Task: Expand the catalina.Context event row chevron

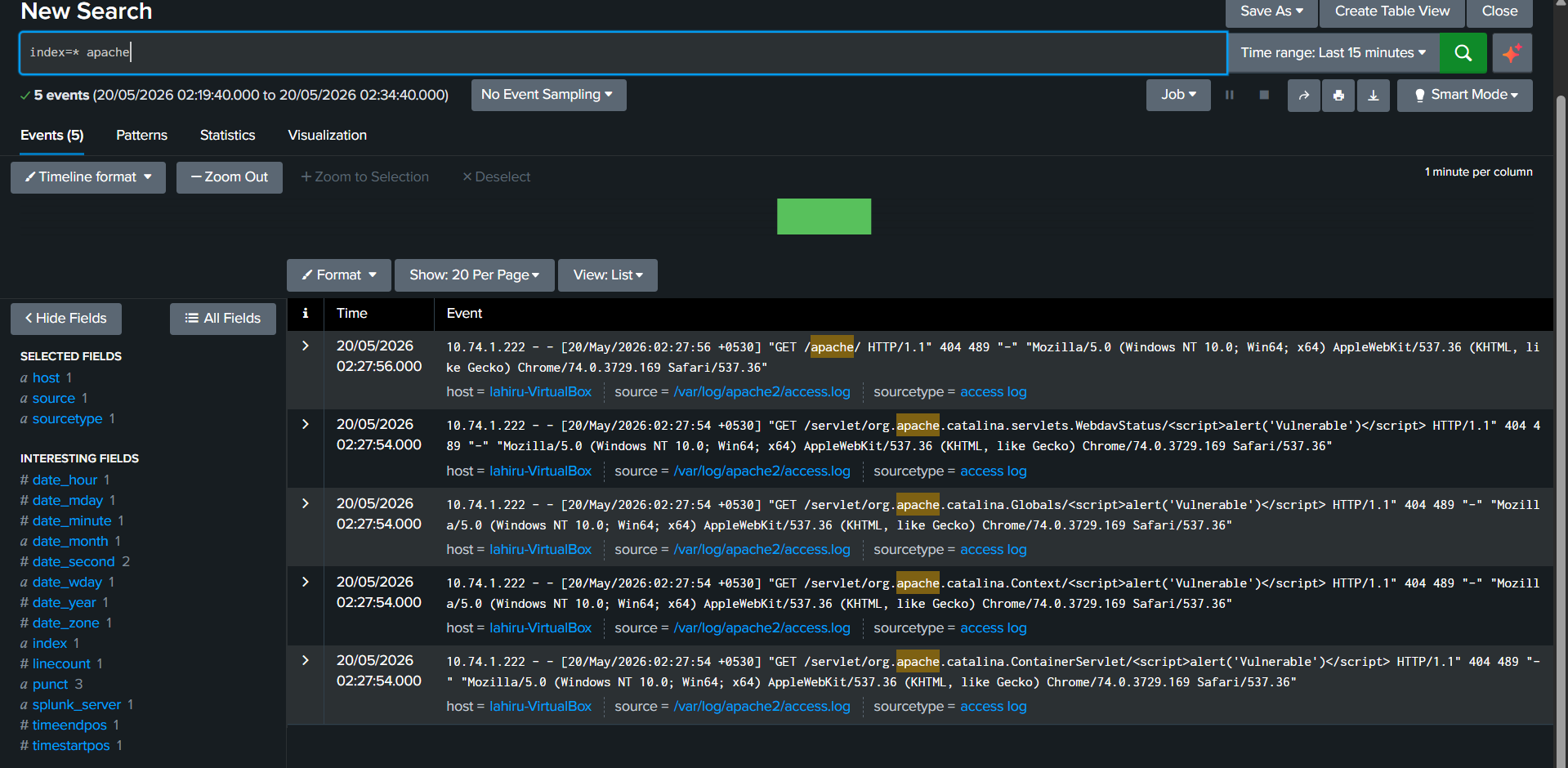Action: point(305,582)
